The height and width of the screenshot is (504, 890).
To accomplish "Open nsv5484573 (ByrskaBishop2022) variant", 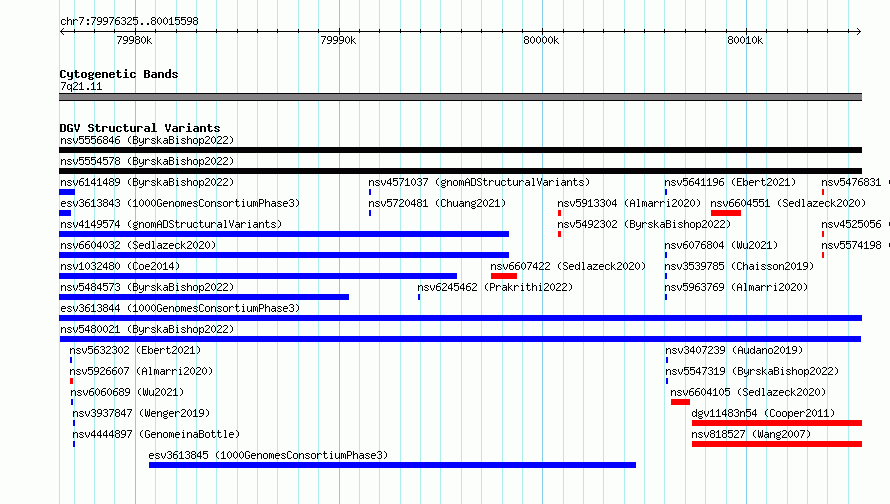I will (147, 287).
